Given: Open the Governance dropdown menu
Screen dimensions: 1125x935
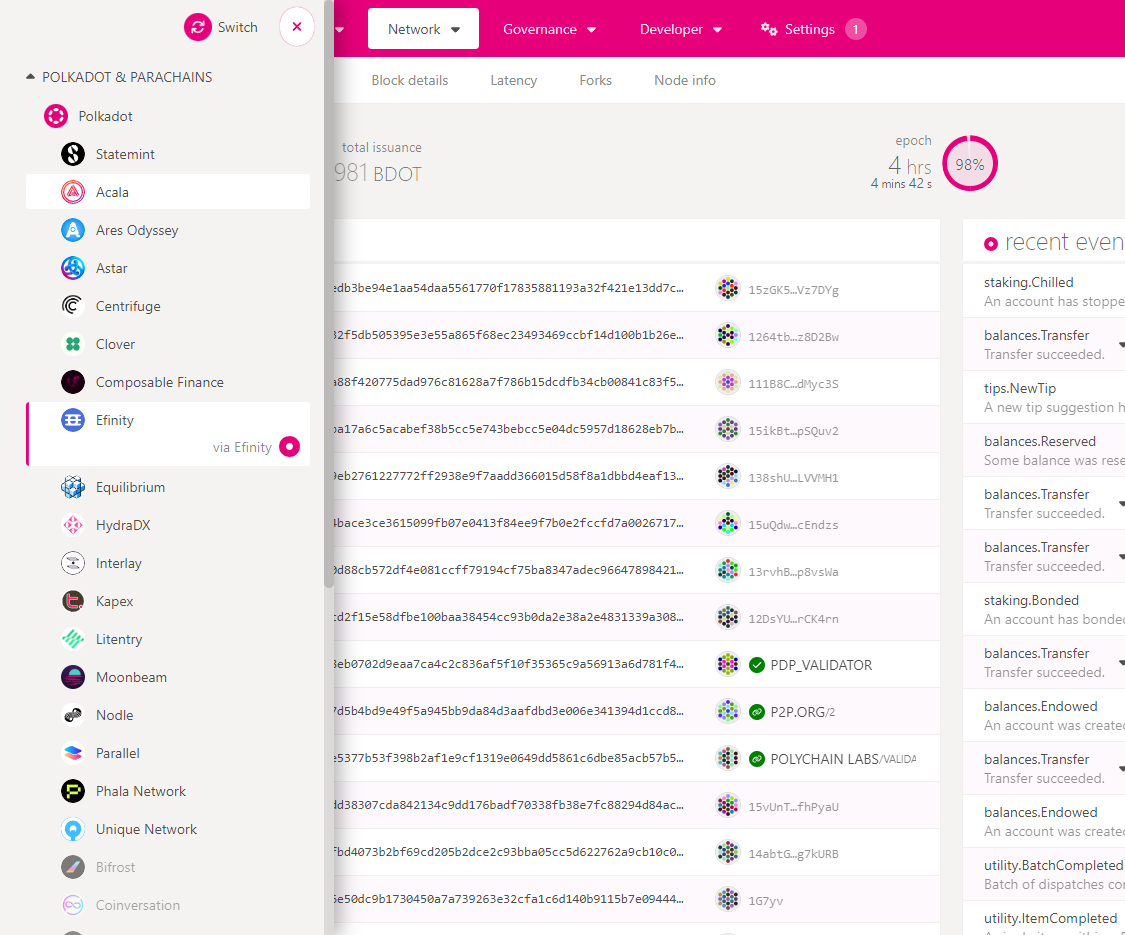Looking at the screenshot, I should 550,29.
